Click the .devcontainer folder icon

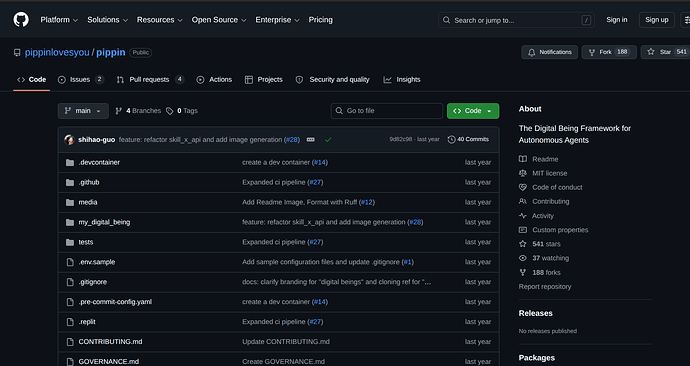point(70,163)
